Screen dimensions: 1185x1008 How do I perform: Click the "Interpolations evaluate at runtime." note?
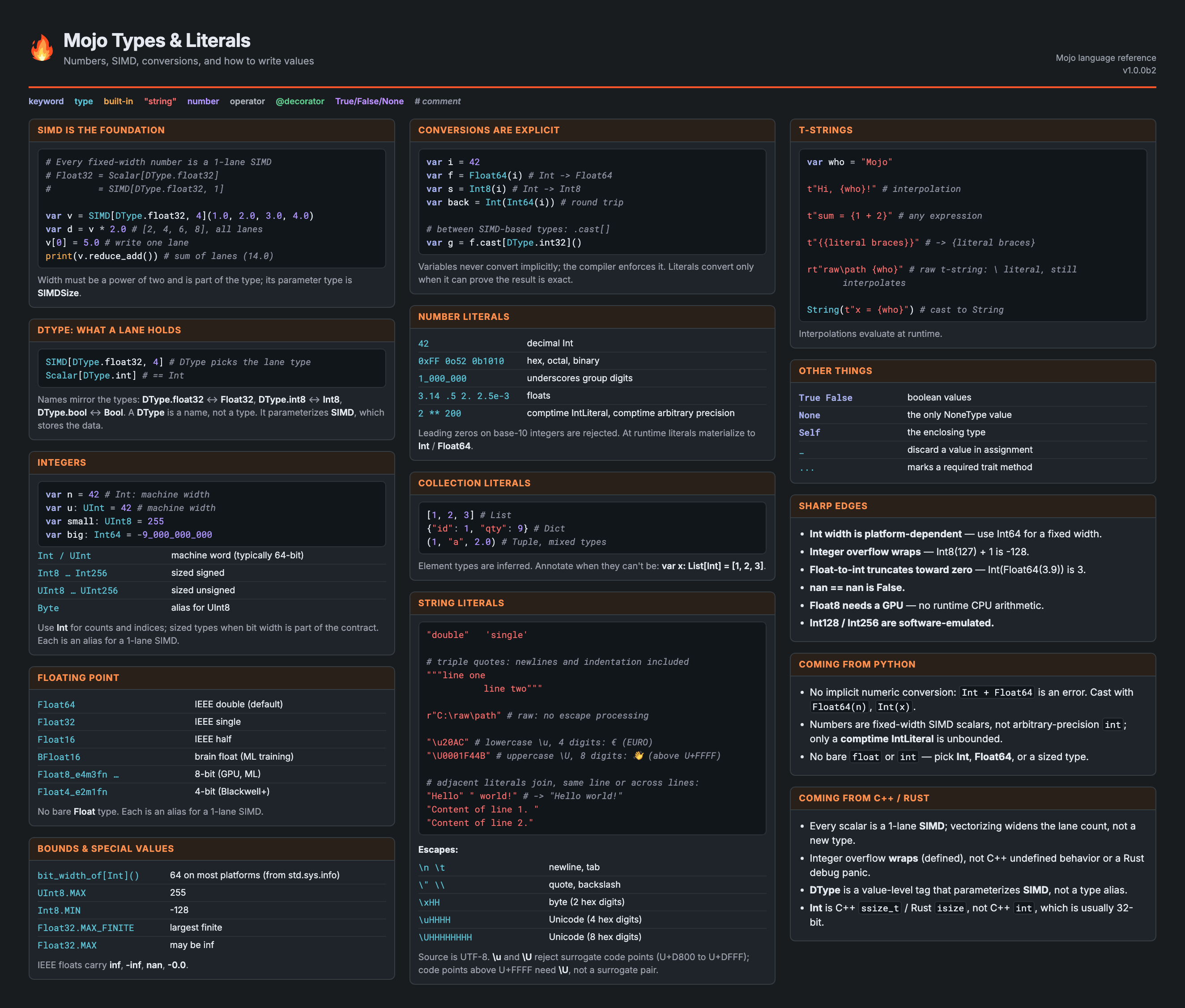coord(870,334)
